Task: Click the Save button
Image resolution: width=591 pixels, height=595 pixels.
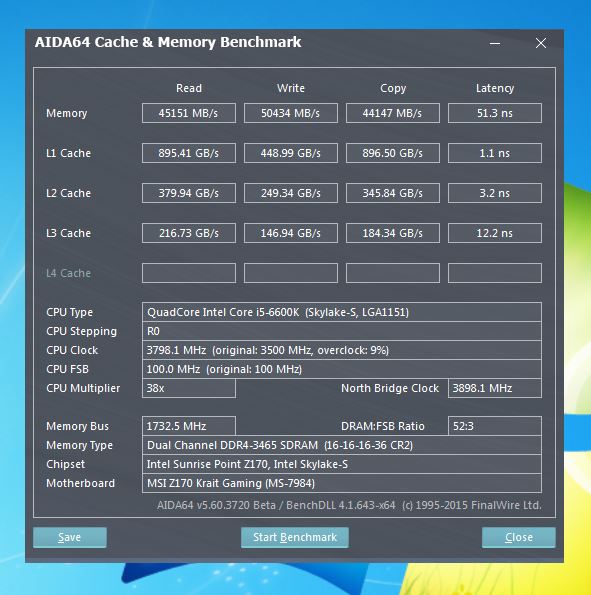Action: 70,537
